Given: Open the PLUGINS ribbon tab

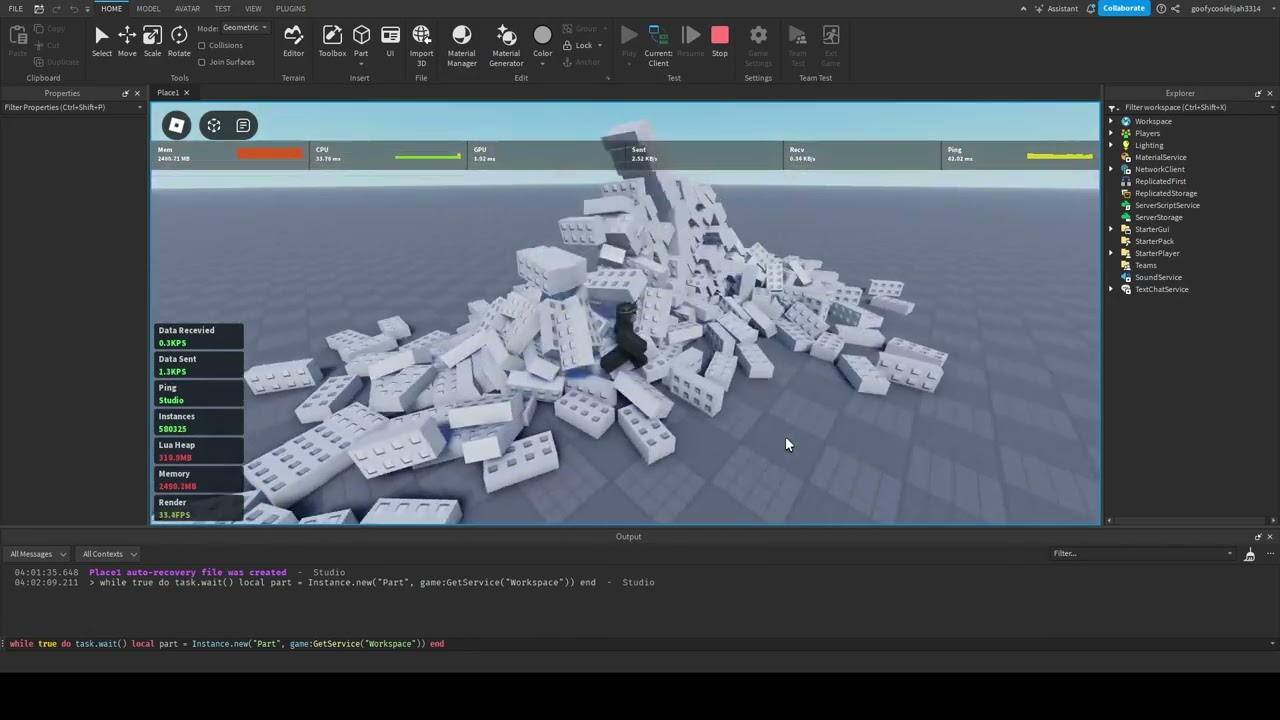Looking at the screenshot, I should pyautogui.click(x=290, y=9).
